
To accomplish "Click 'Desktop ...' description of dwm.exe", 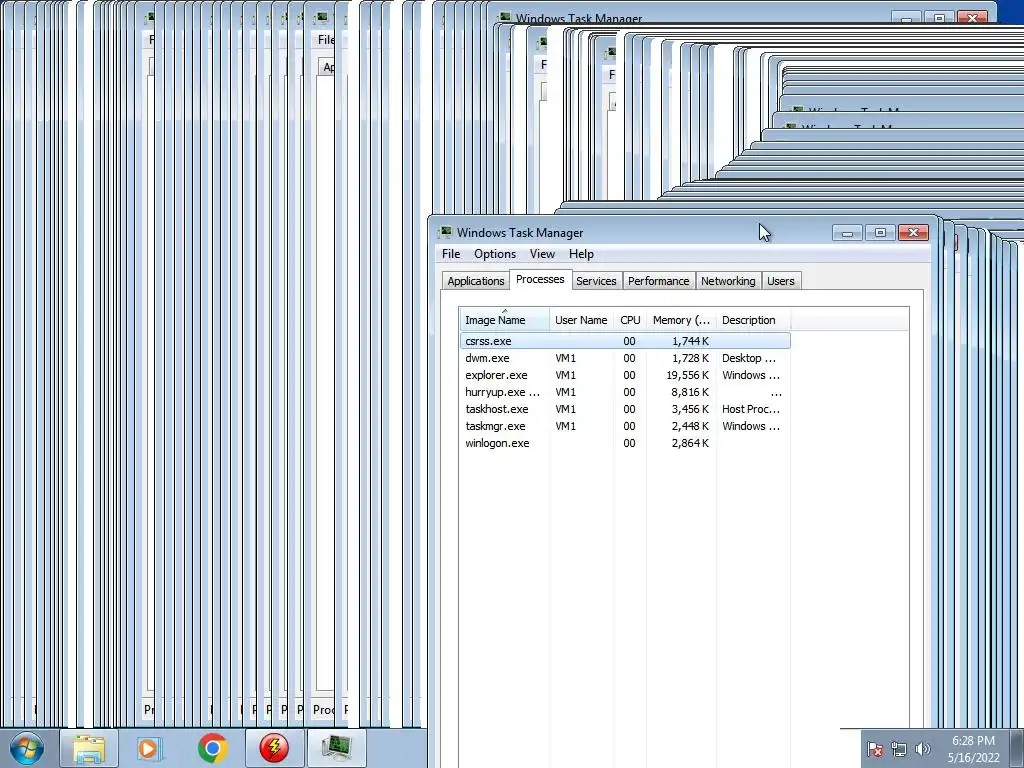I will (x=749, y=358).
